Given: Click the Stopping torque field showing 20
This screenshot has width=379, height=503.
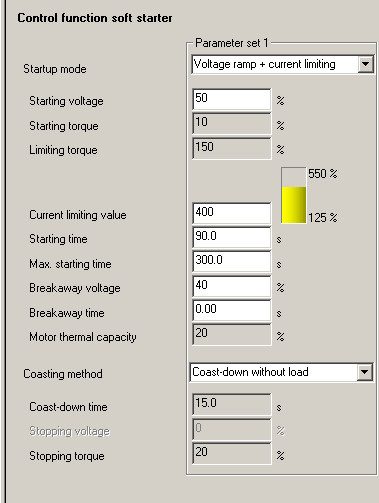Looking at the screenshot, I should click(231, 453).
